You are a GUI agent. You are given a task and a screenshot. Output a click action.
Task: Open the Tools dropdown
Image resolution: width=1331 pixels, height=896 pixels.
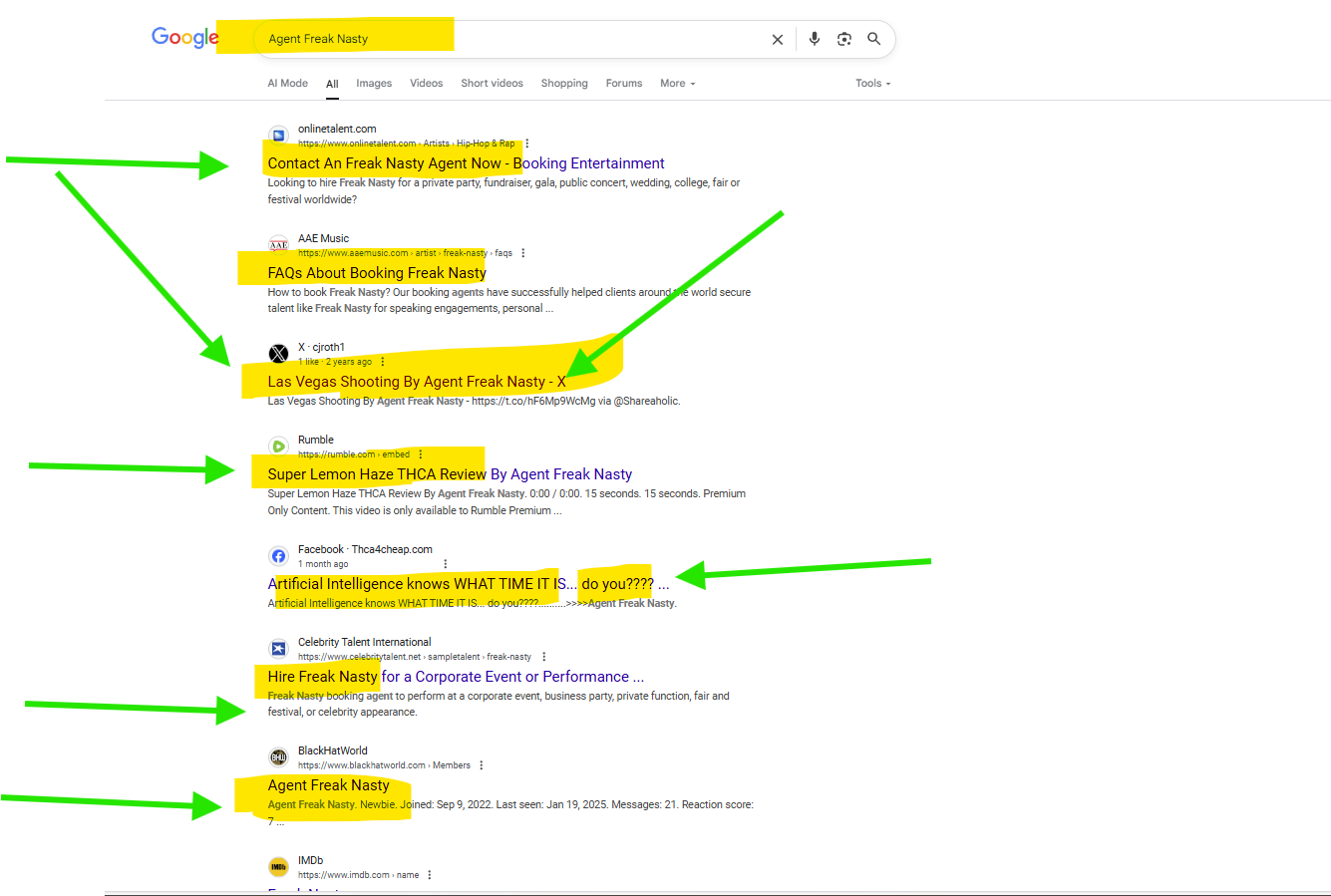pyautogui.click(x=873, y=84)
